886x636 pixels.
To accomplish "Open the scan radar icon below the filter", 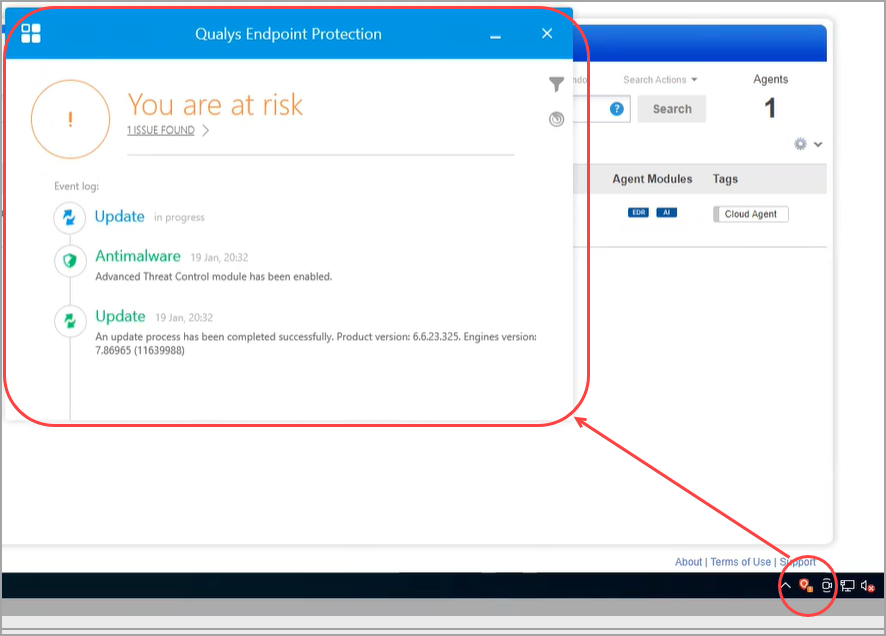I will 557,119.
